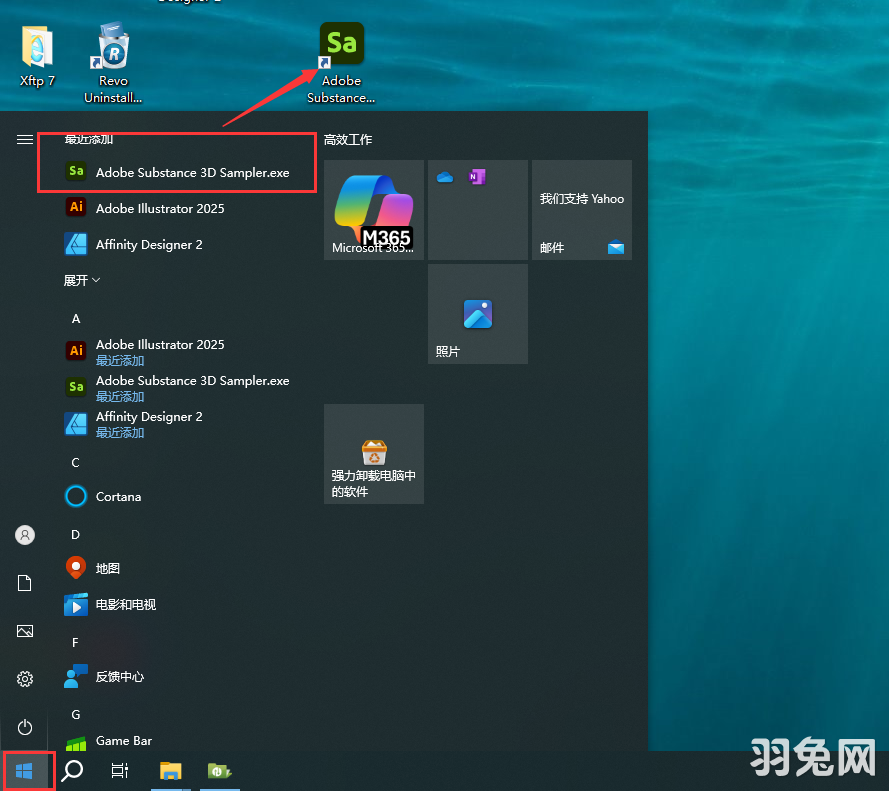
Task: Click letter header A to open alphabet index
Action: 74,318
